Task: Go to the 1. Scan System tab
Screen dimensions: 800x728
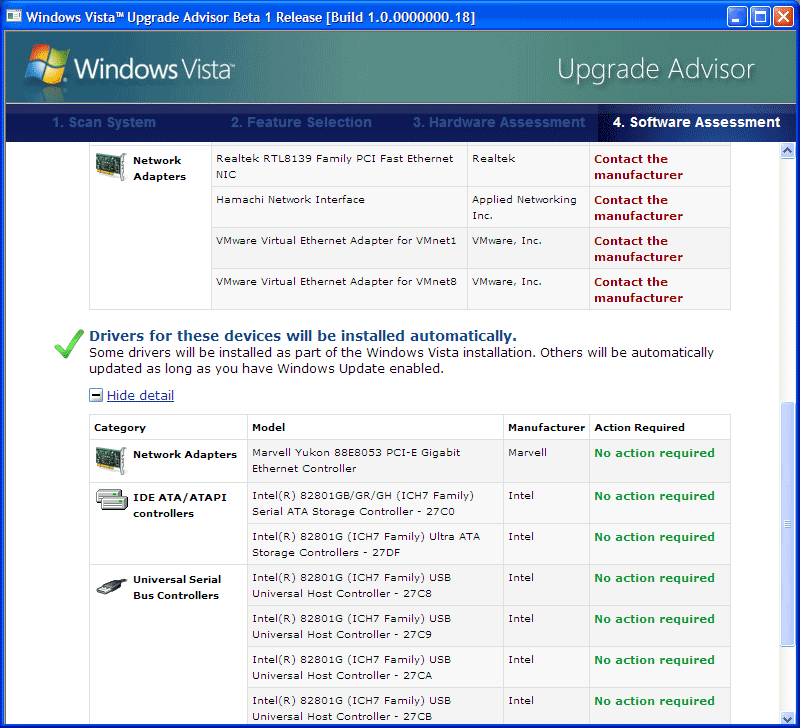Action: [104, 122]
